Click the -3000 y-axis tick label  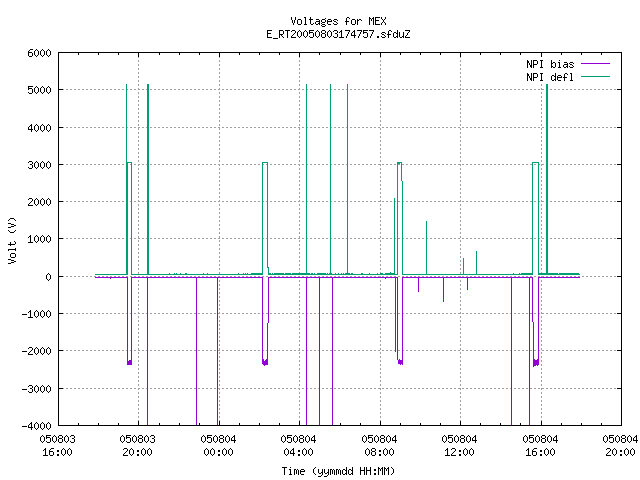(x=36, y=389)
